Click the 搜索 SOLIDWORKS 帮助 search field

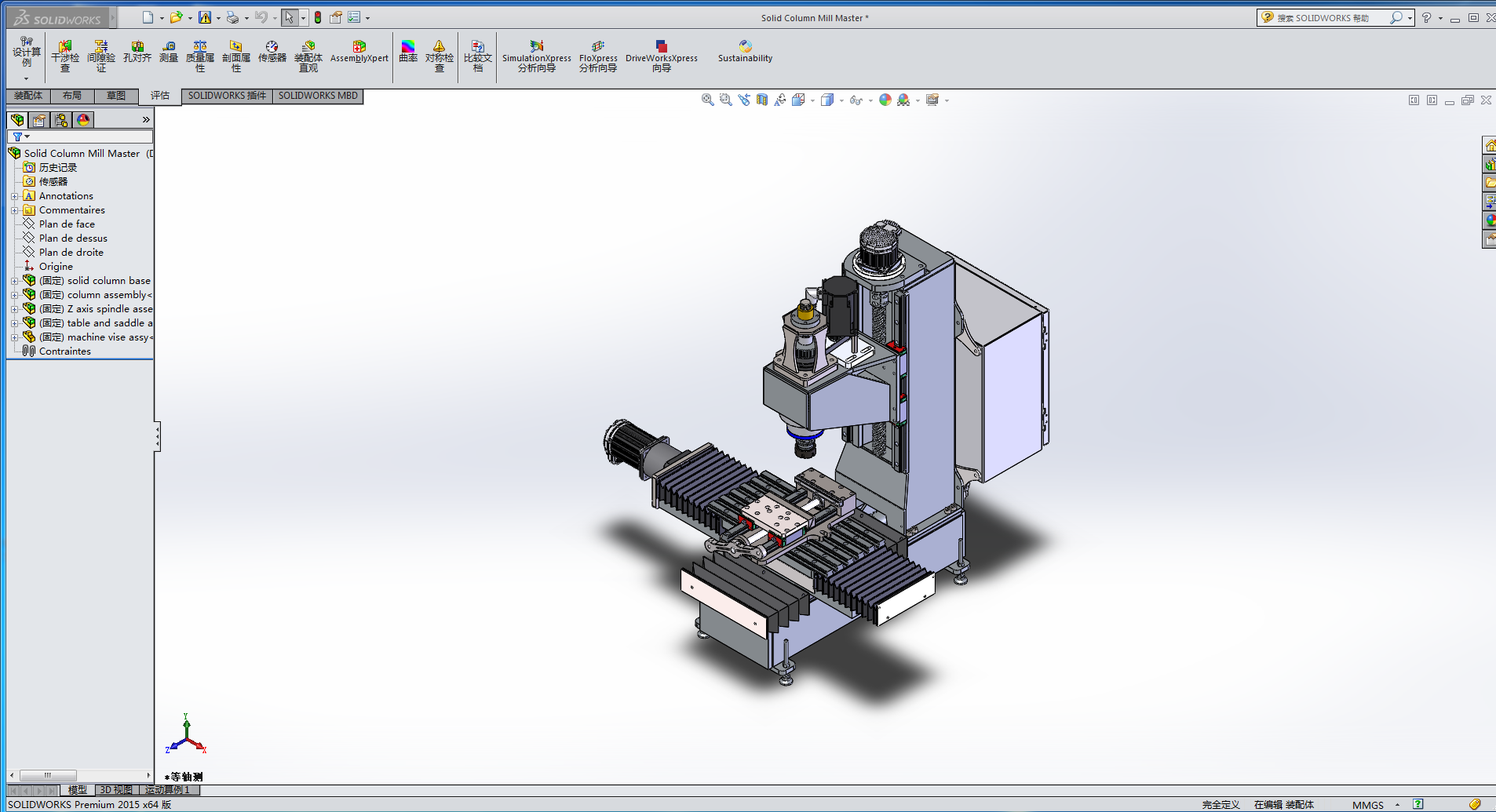pos(1334,17)
